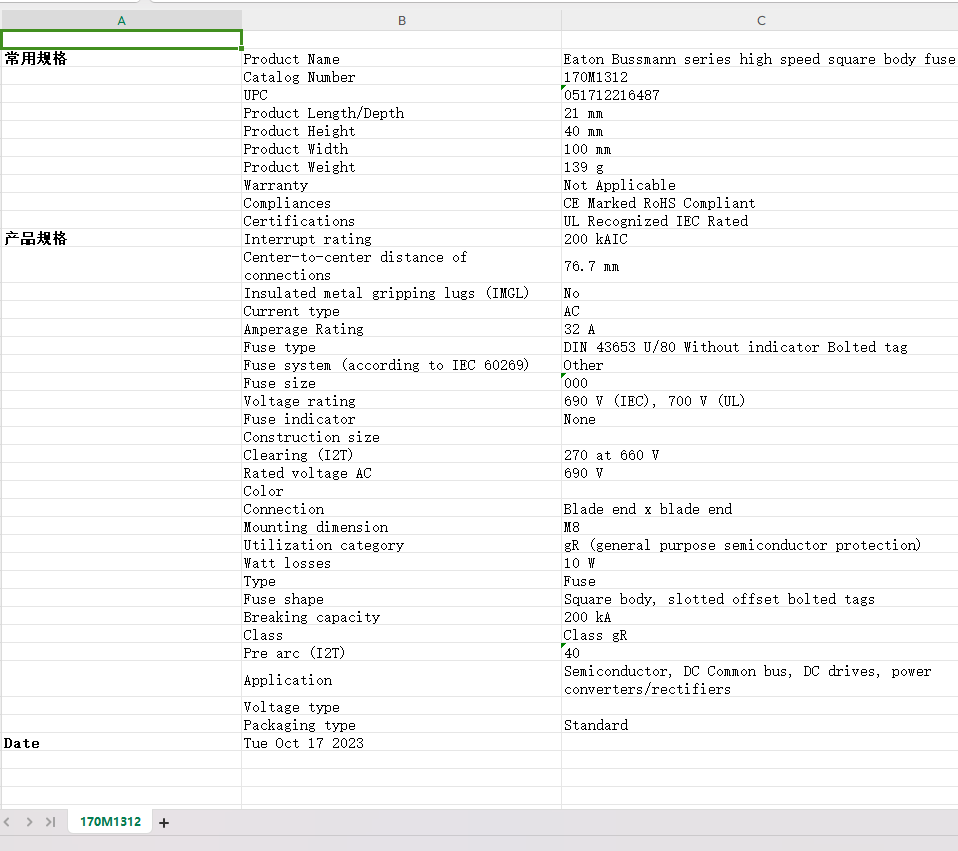The width and height of the screenshot is (958, 851).
Task: Select 'Watt losses' cell
Action: [x=401, y=563]
